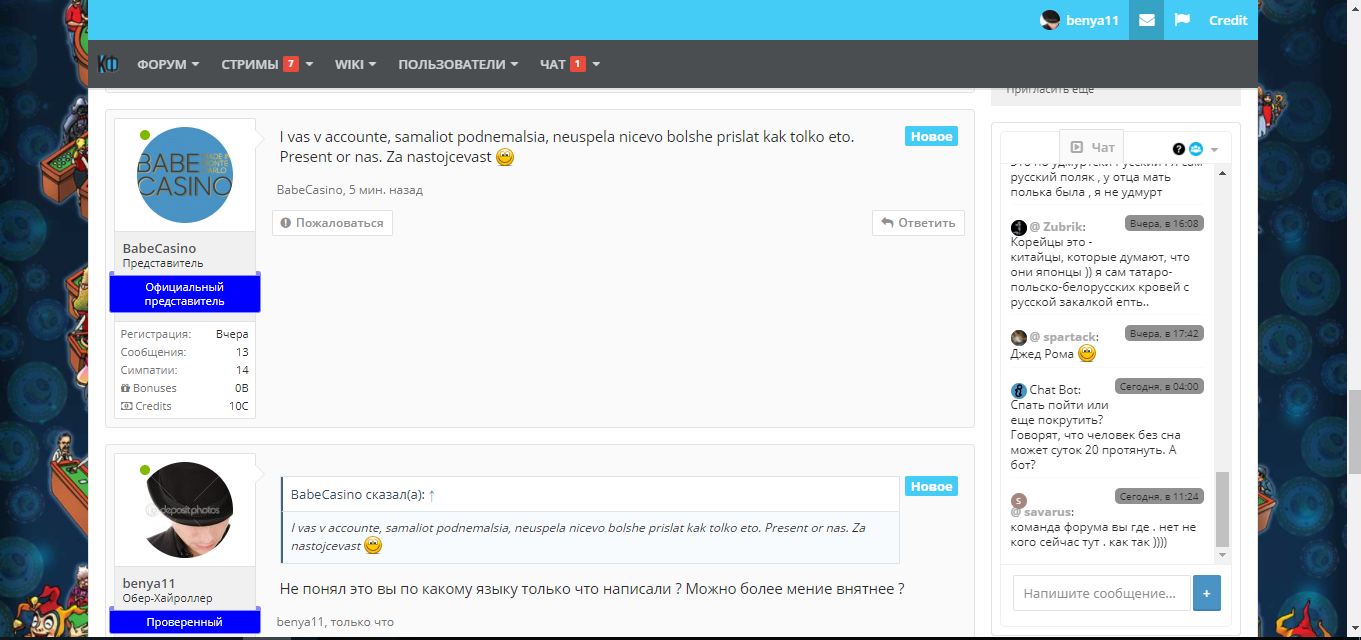Switch to the Чат tab
The width and height of the screenshot is (1361, 640).
pyautogui.click(x=1089, y=147)
